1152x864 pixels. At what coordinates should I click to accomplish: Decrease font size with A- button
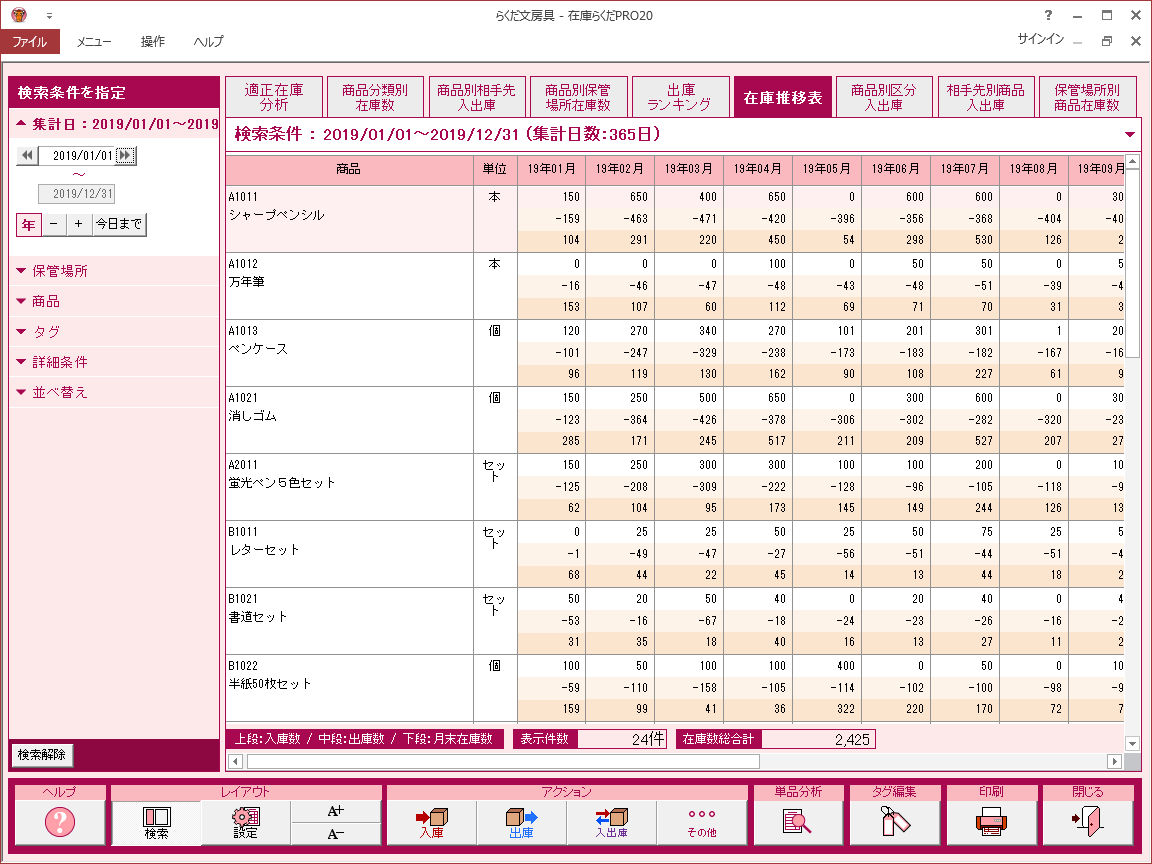click(x=336, y=834)
